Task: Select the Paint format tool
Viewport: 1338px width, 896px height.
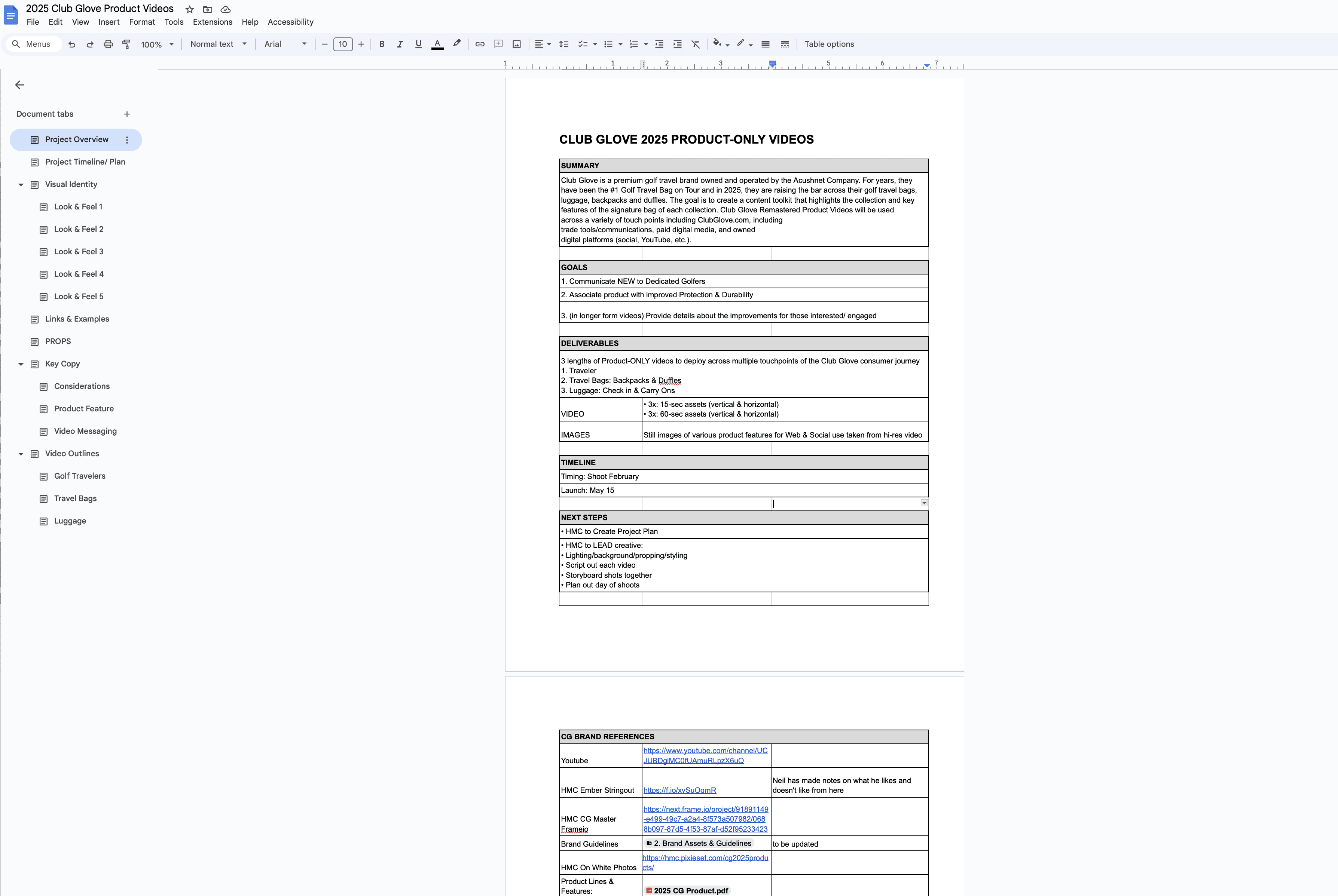Action: (126, 44)
